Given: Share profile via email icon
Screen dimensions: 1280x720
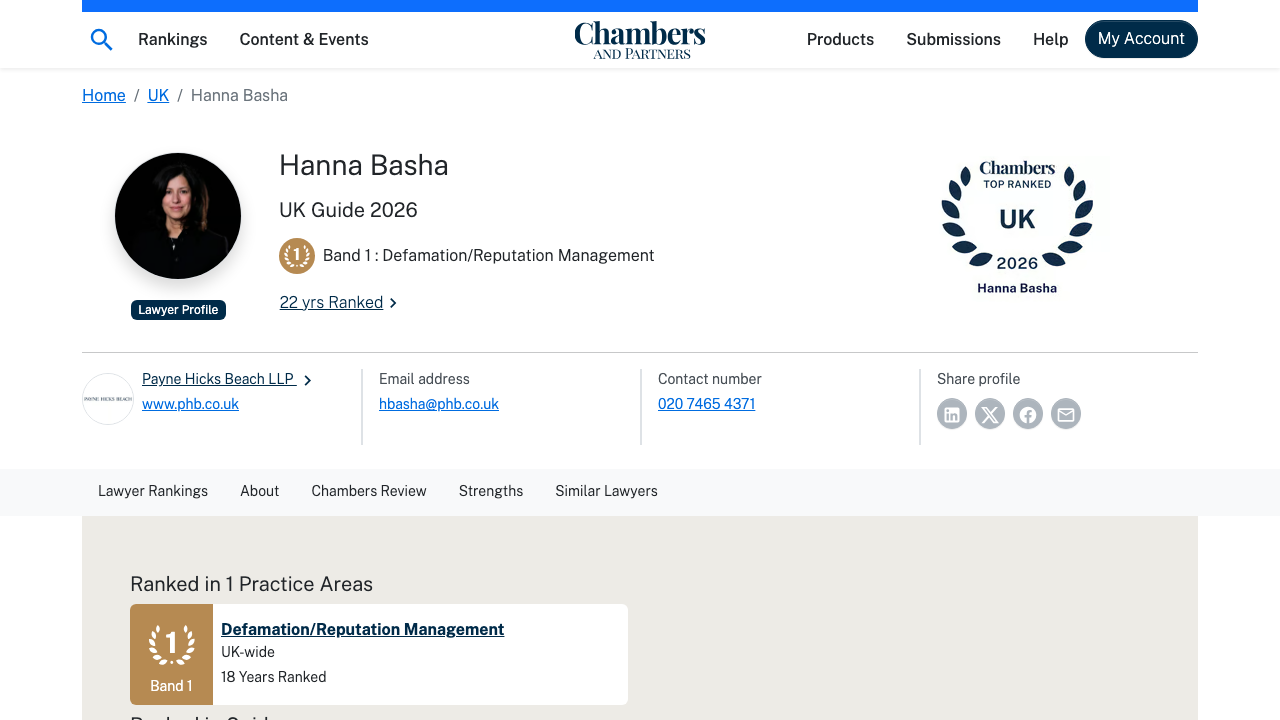Looking at the screenshot, I should tap(1065, 413).
